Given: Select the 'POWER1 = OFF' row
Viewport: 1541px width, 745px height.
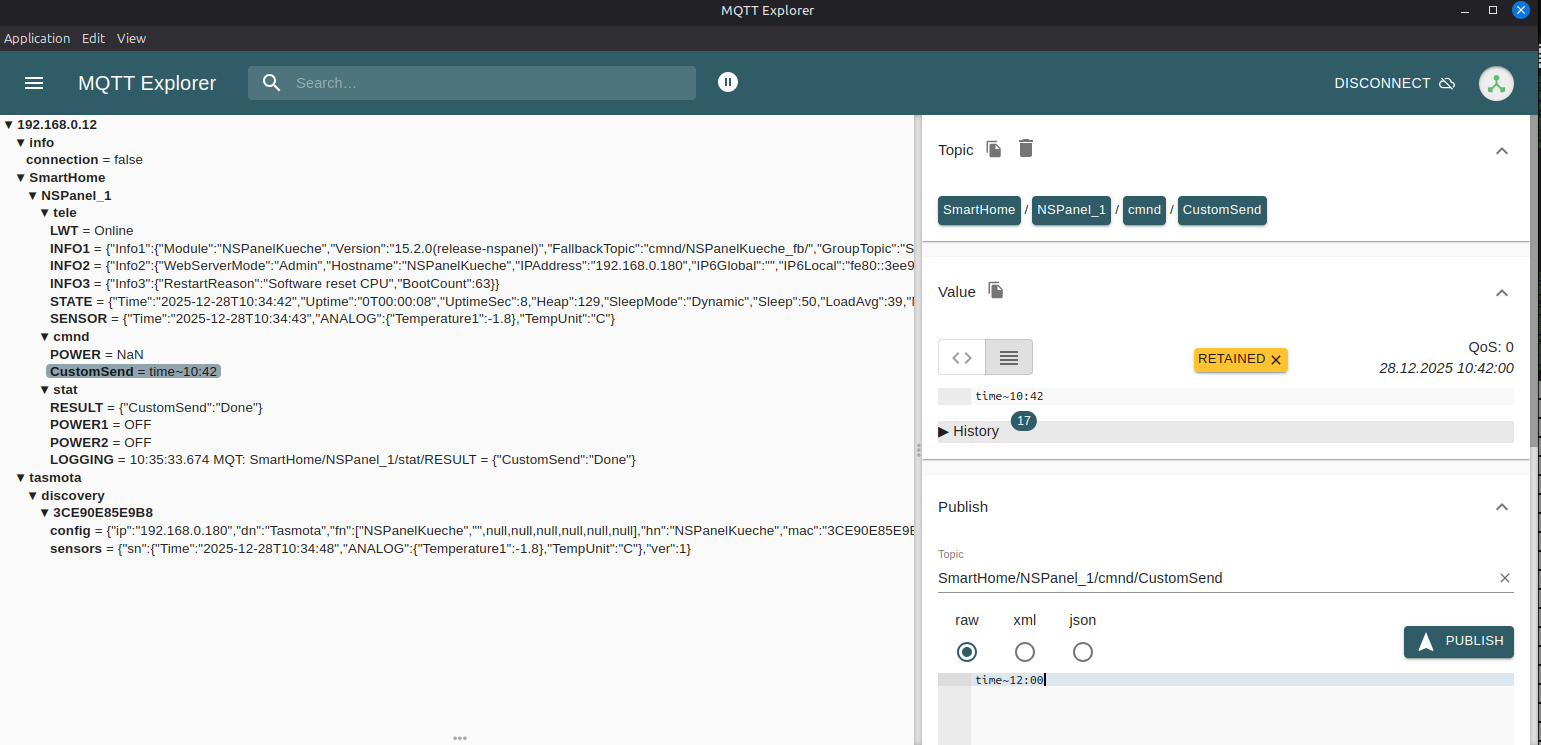Looking at the screenshot, I should coord(101,425).
